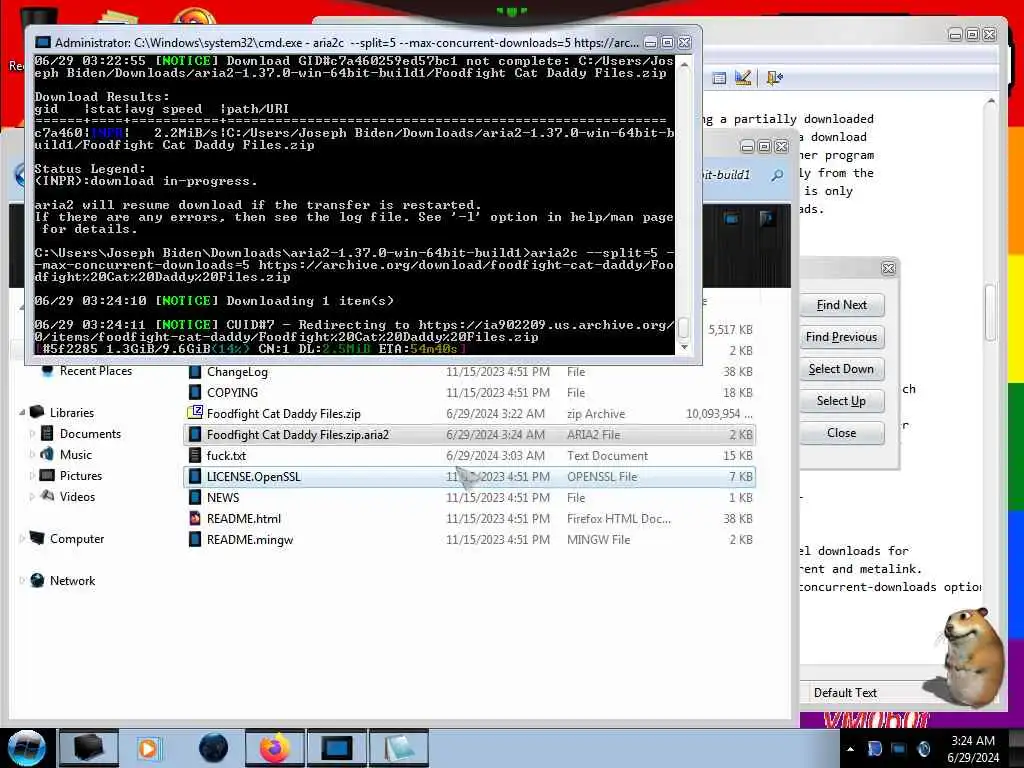
Task: Open the dark globe taskbar icon
Action: pos(214,748)
